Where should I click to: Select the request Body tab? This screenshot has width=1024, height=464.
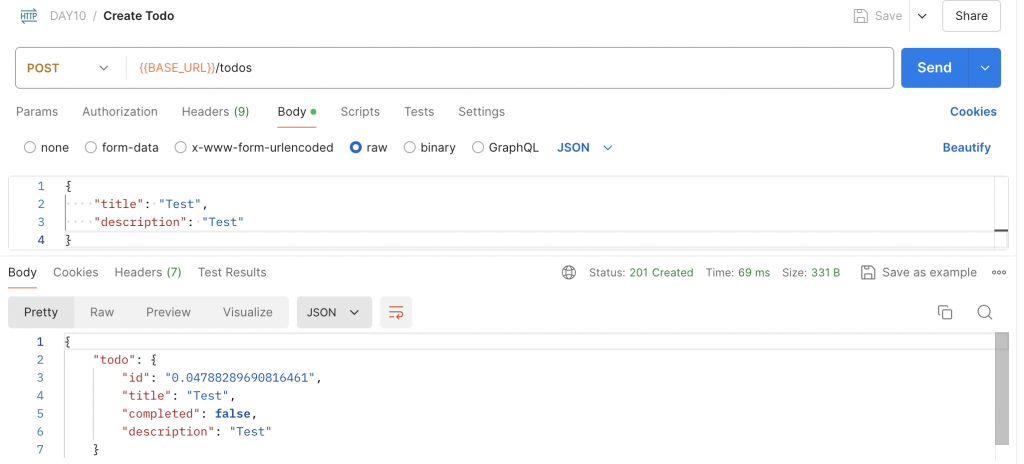pos(297,112)
